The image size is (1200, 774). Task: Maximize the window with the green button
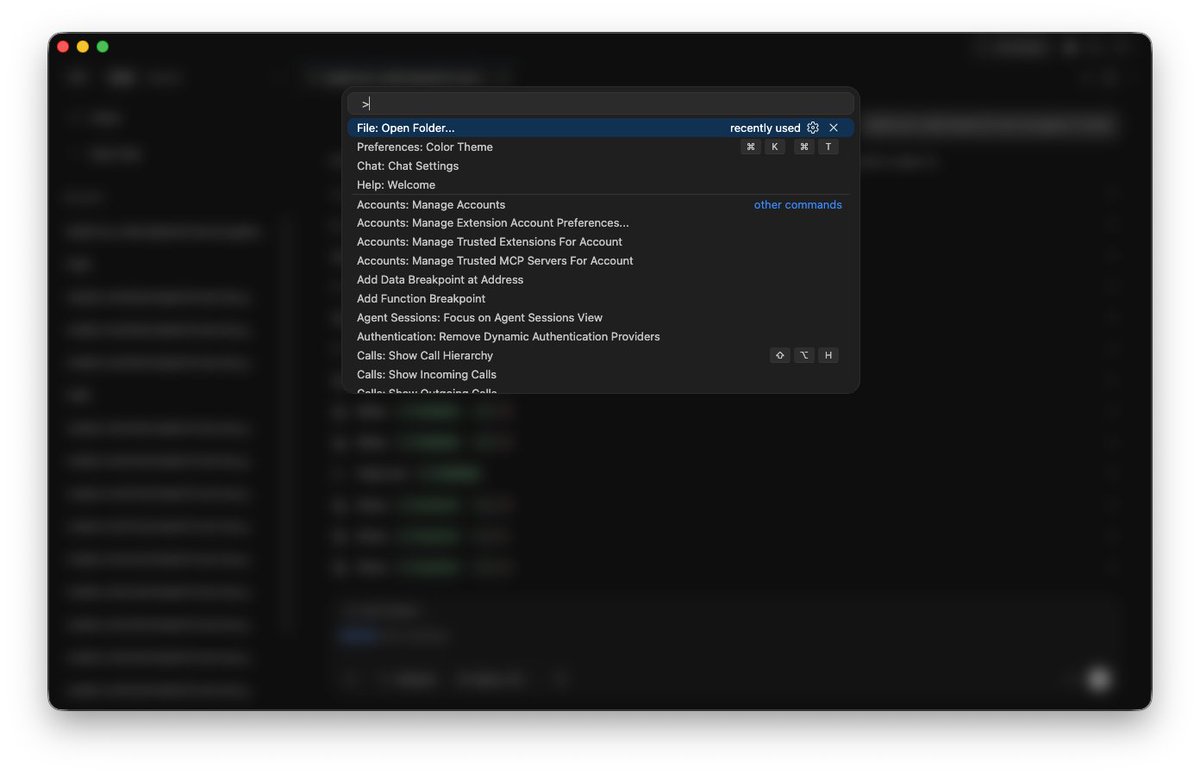[102, 46]
